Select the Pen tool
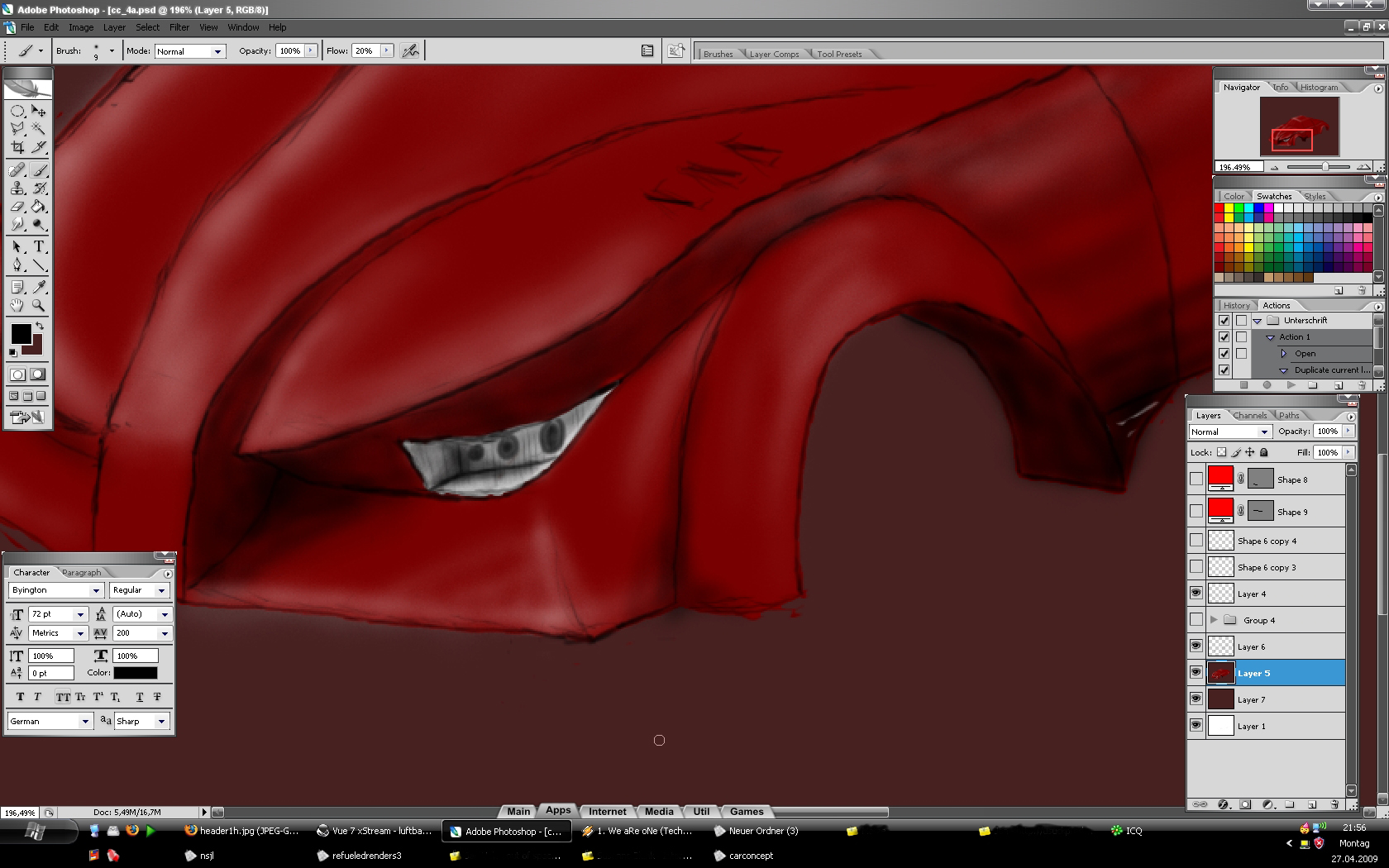This screenshot has width=1389, height=868. point(17,265)
